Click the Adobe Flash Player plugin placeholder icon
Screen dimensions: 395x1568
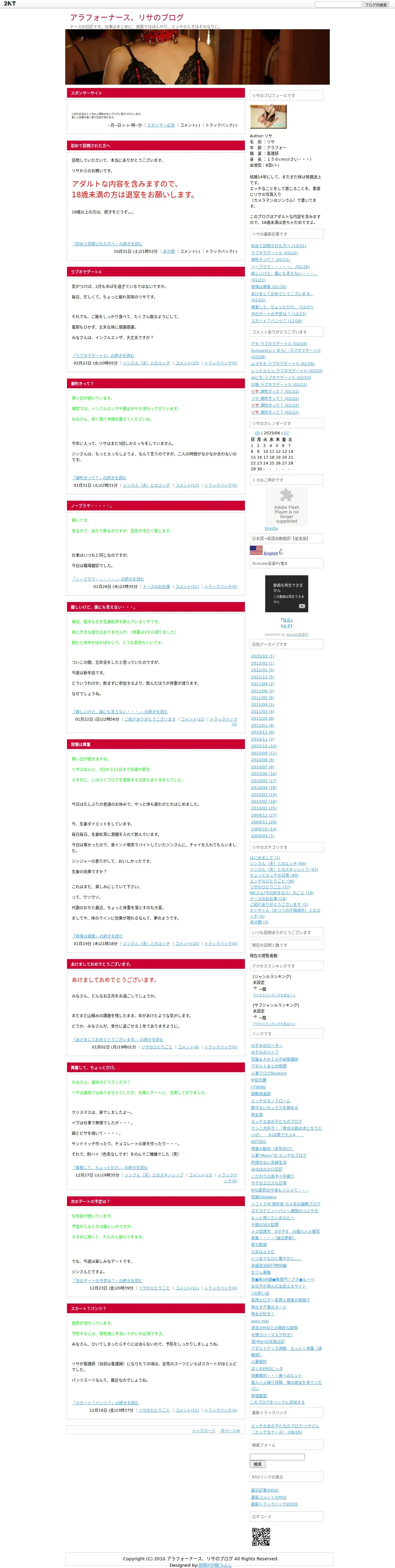click(x=287, y=496)
